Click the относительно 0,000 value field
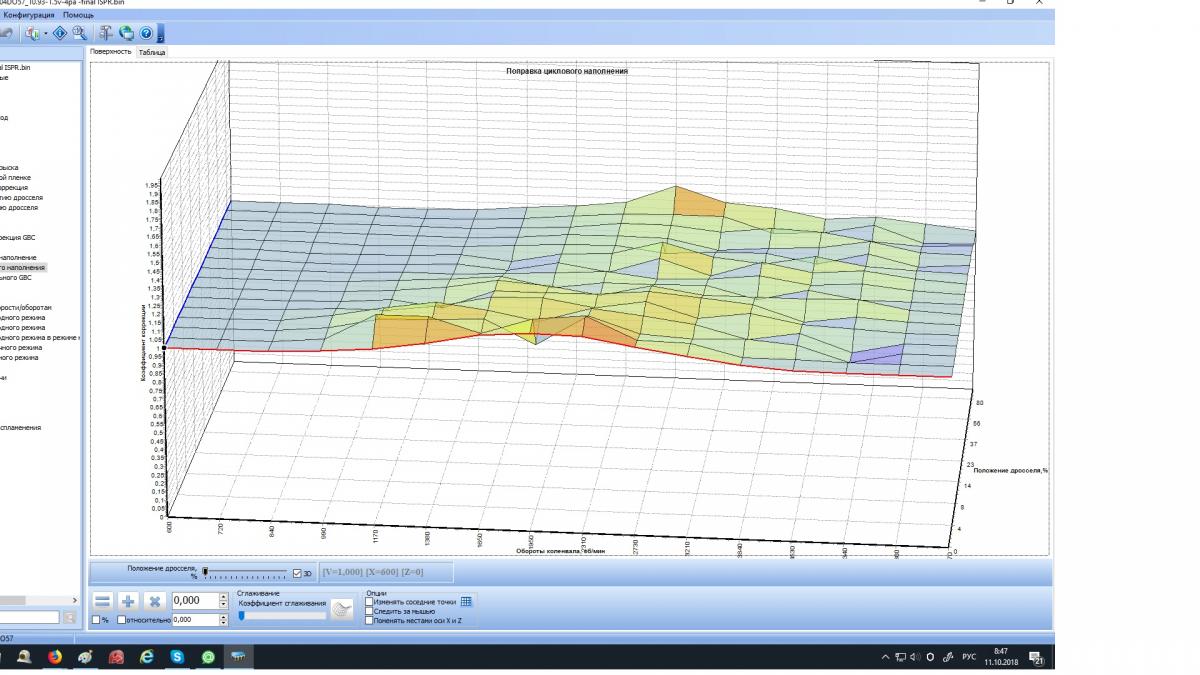1200x675 pixels. click(x=195, y=620)
